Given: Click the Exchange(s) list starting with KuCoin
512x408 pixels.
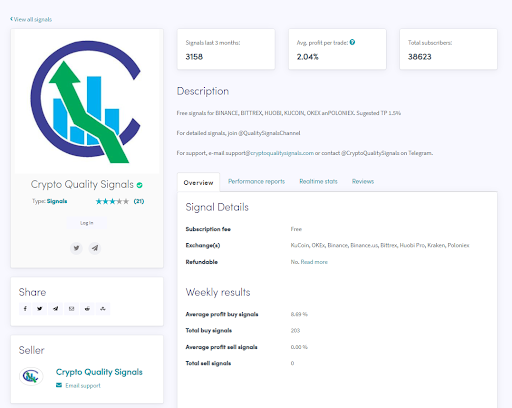Looking at the screenshot, I should pos(380,245).
